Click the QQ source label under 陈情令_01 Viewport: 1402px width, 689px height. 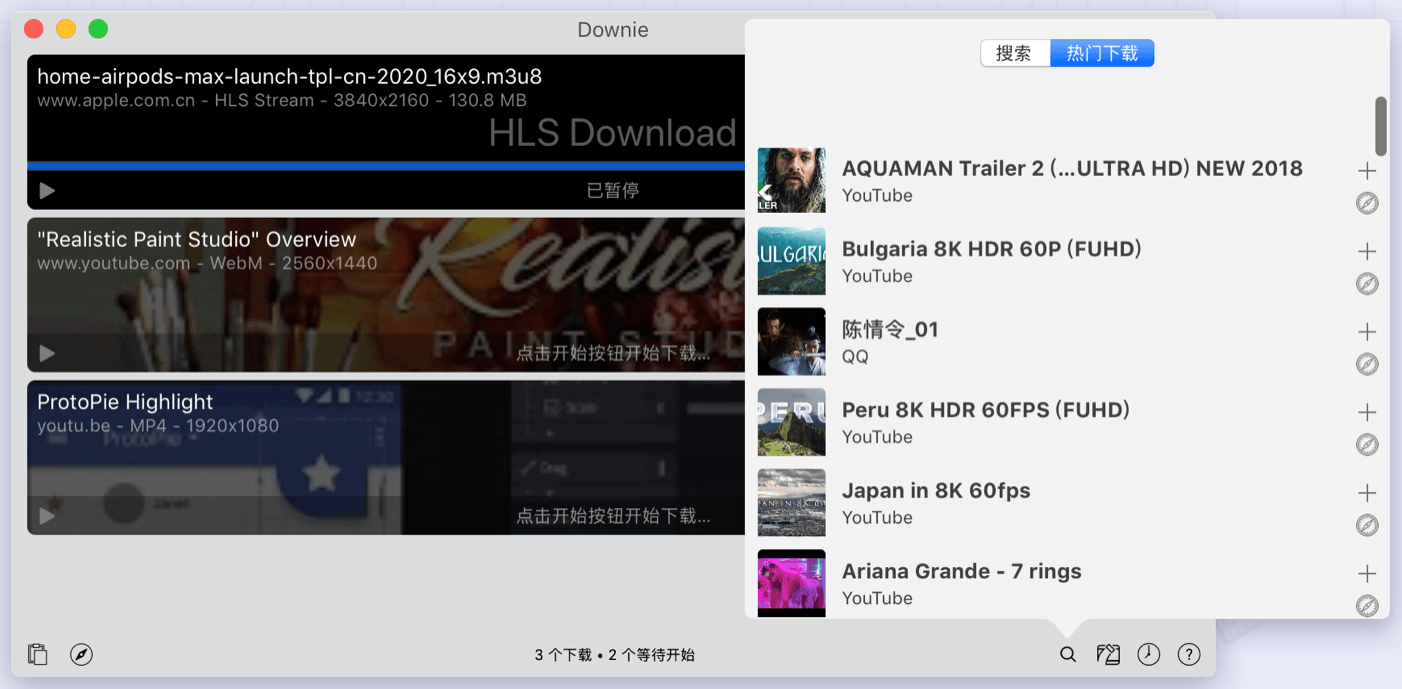(855, 357)
